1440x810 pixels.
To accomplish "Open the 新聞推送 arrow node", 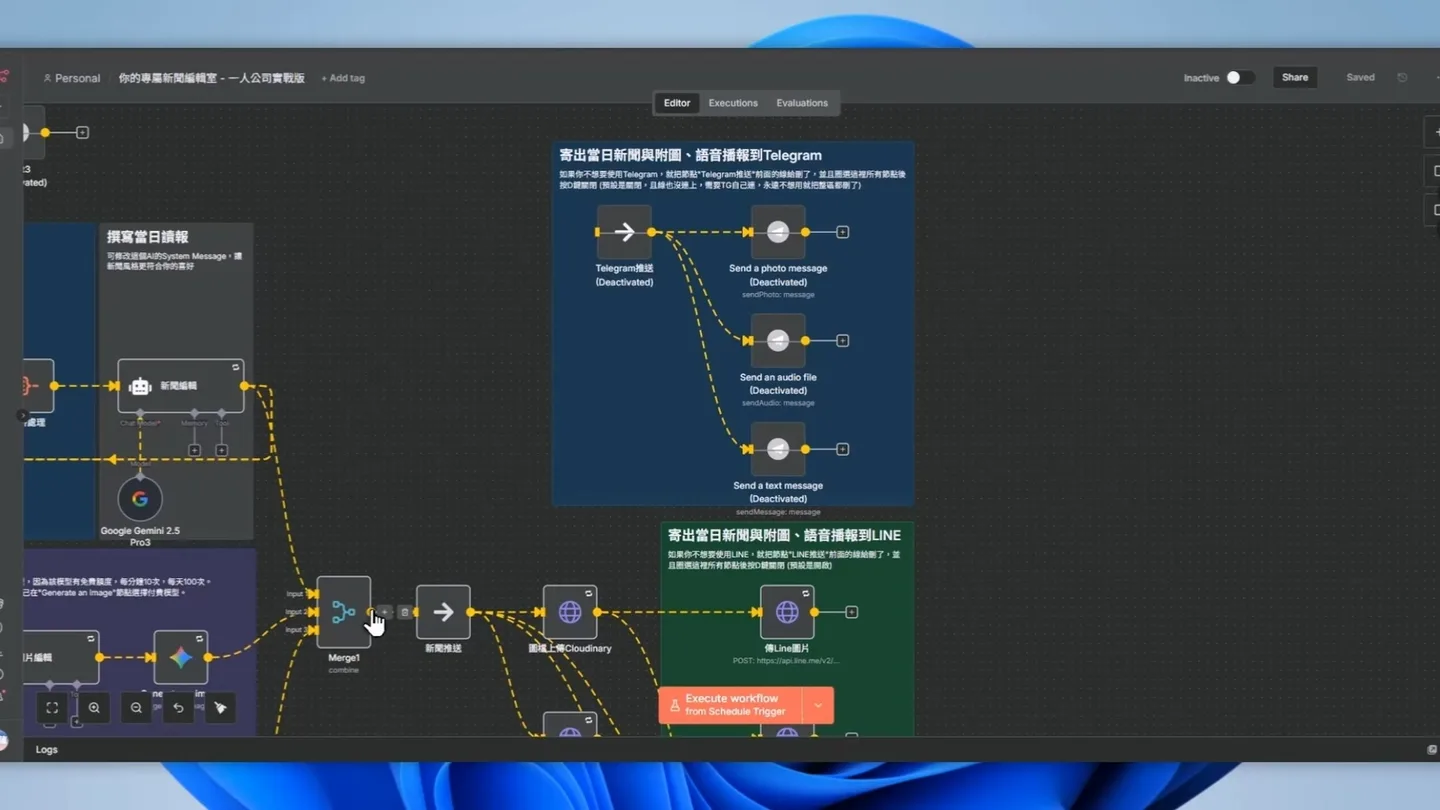I will pos(443,612).
